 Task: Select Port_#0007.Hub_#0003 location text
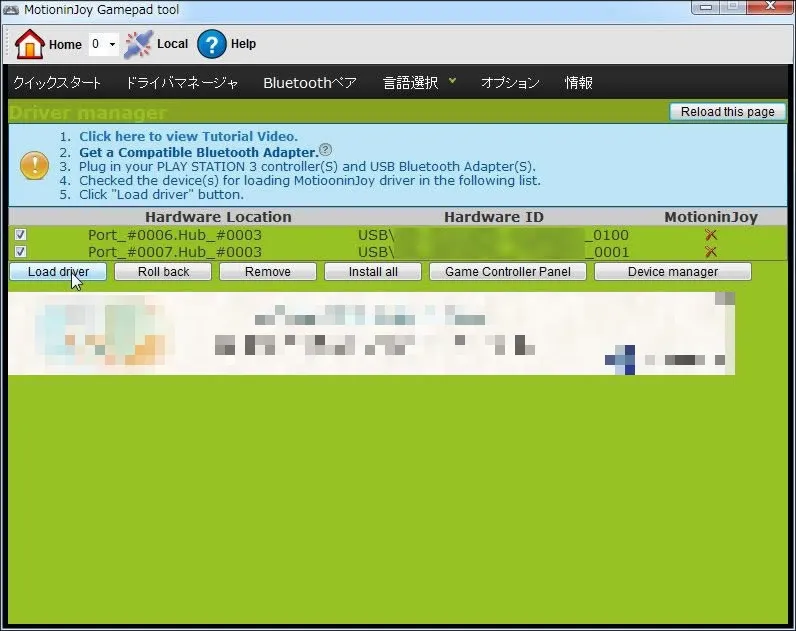(175, 252)
